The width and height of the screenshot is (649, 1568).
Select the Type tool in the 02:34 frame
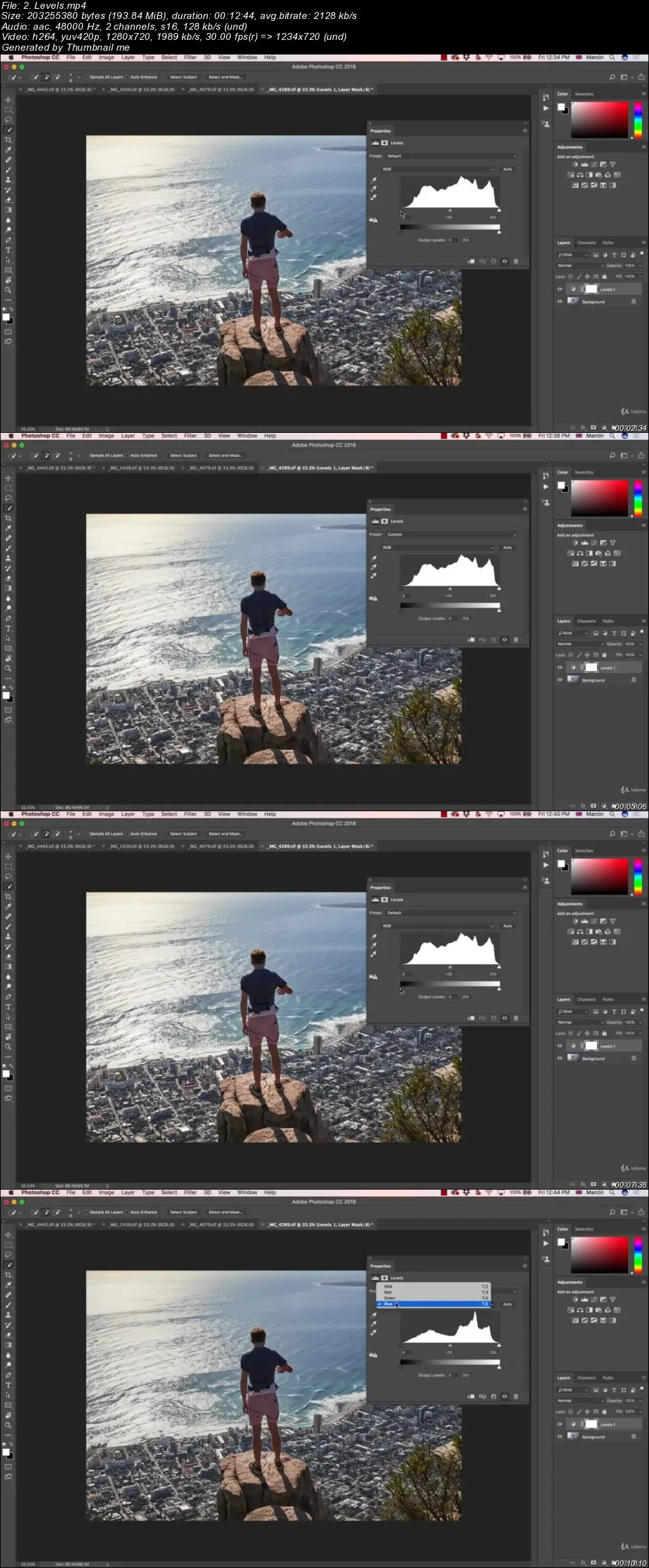[x=8, y=250]
